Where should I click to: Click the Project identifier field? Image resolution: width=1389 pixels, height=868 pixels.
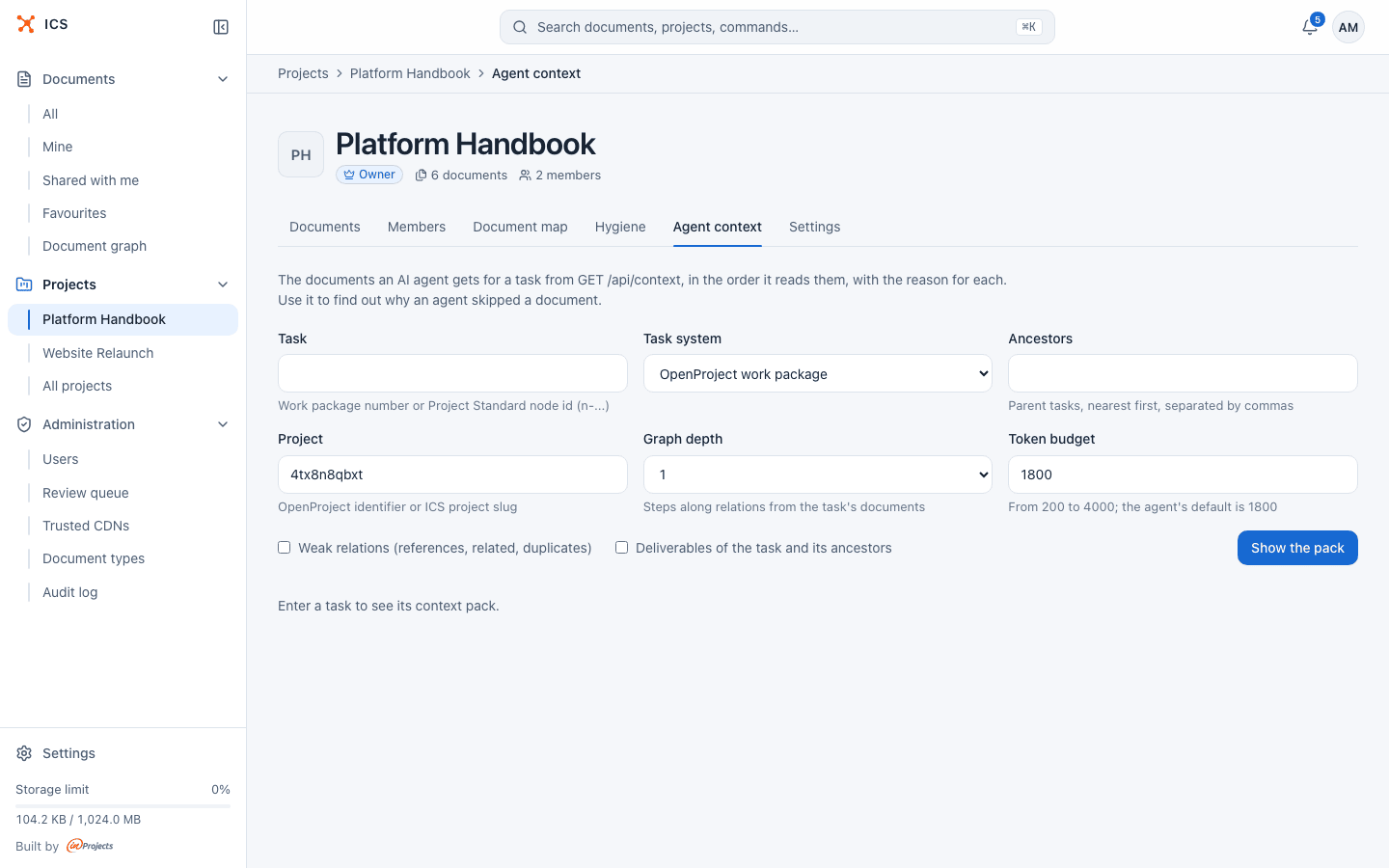click(452, 475)
